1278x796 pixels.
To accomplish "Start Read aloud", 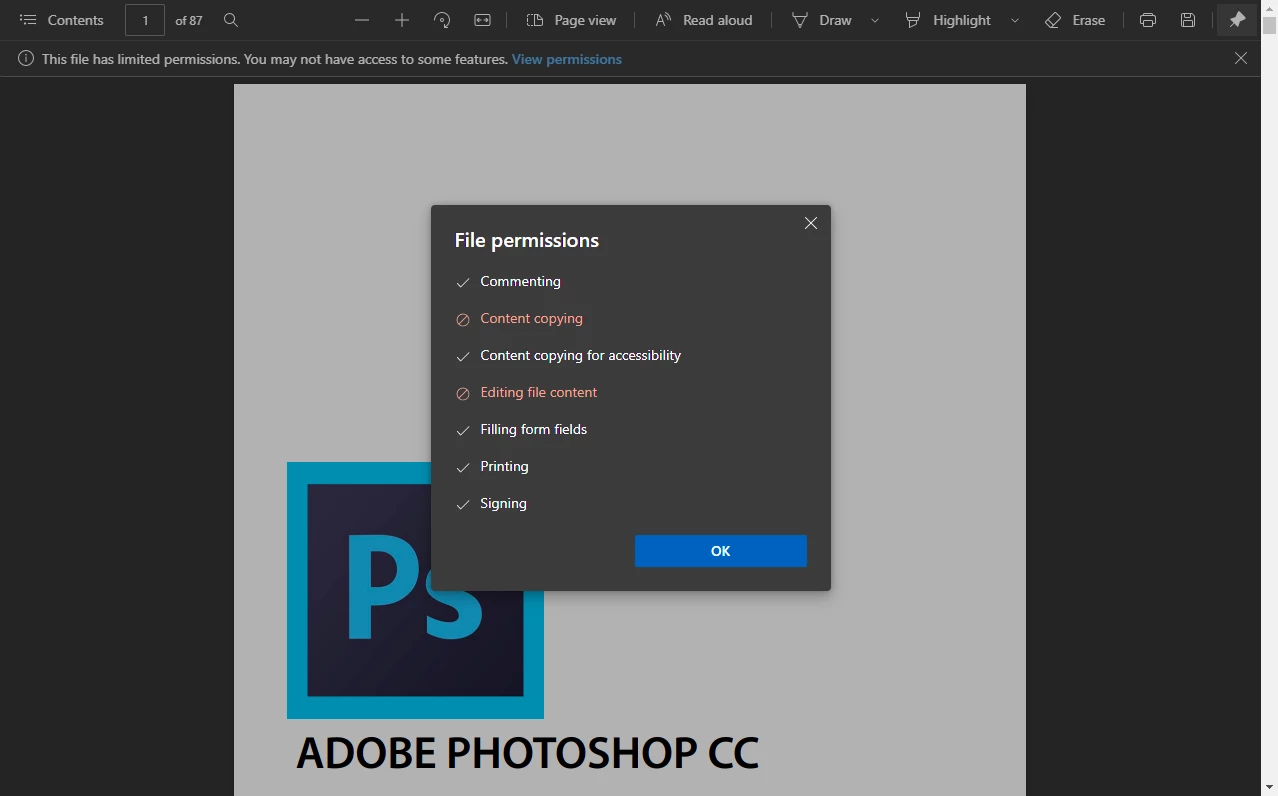I will pos(703,20).
